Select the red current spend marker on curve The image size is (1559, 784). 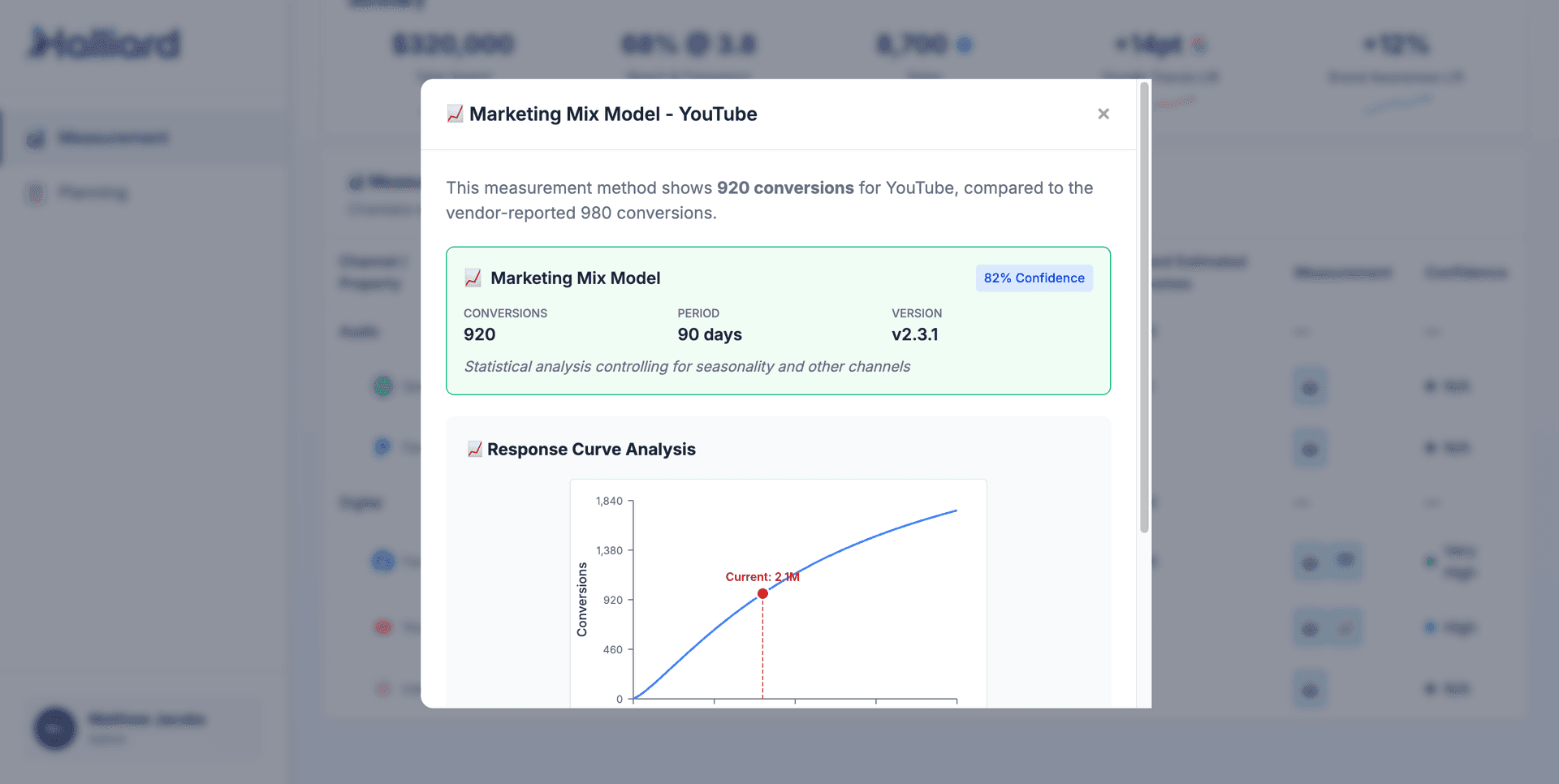(762, 594)
